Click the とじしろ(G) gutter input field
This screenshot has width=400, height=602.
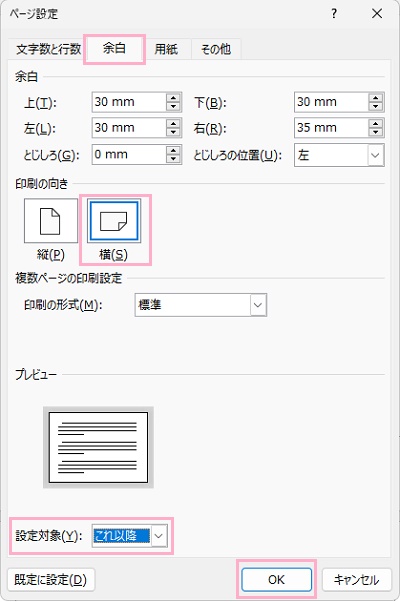[129, 155]
